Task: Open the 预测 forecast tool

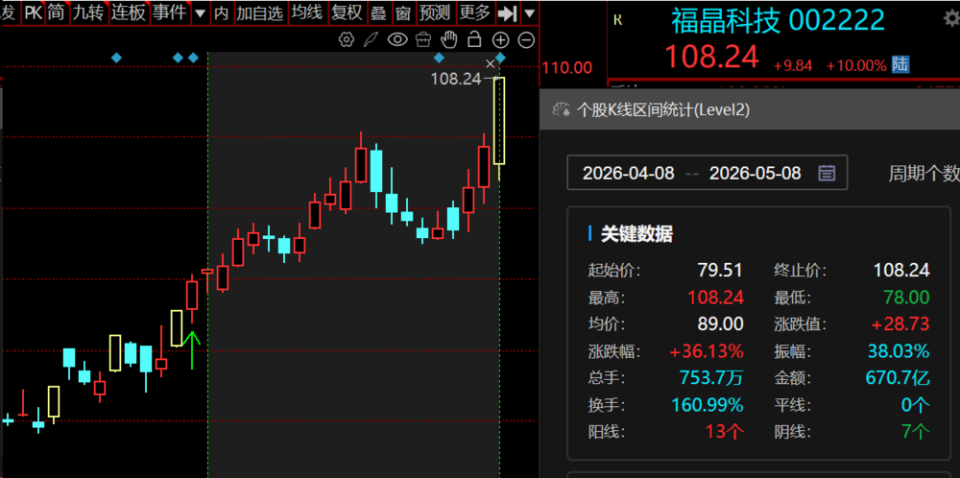Action: [435, 12]
